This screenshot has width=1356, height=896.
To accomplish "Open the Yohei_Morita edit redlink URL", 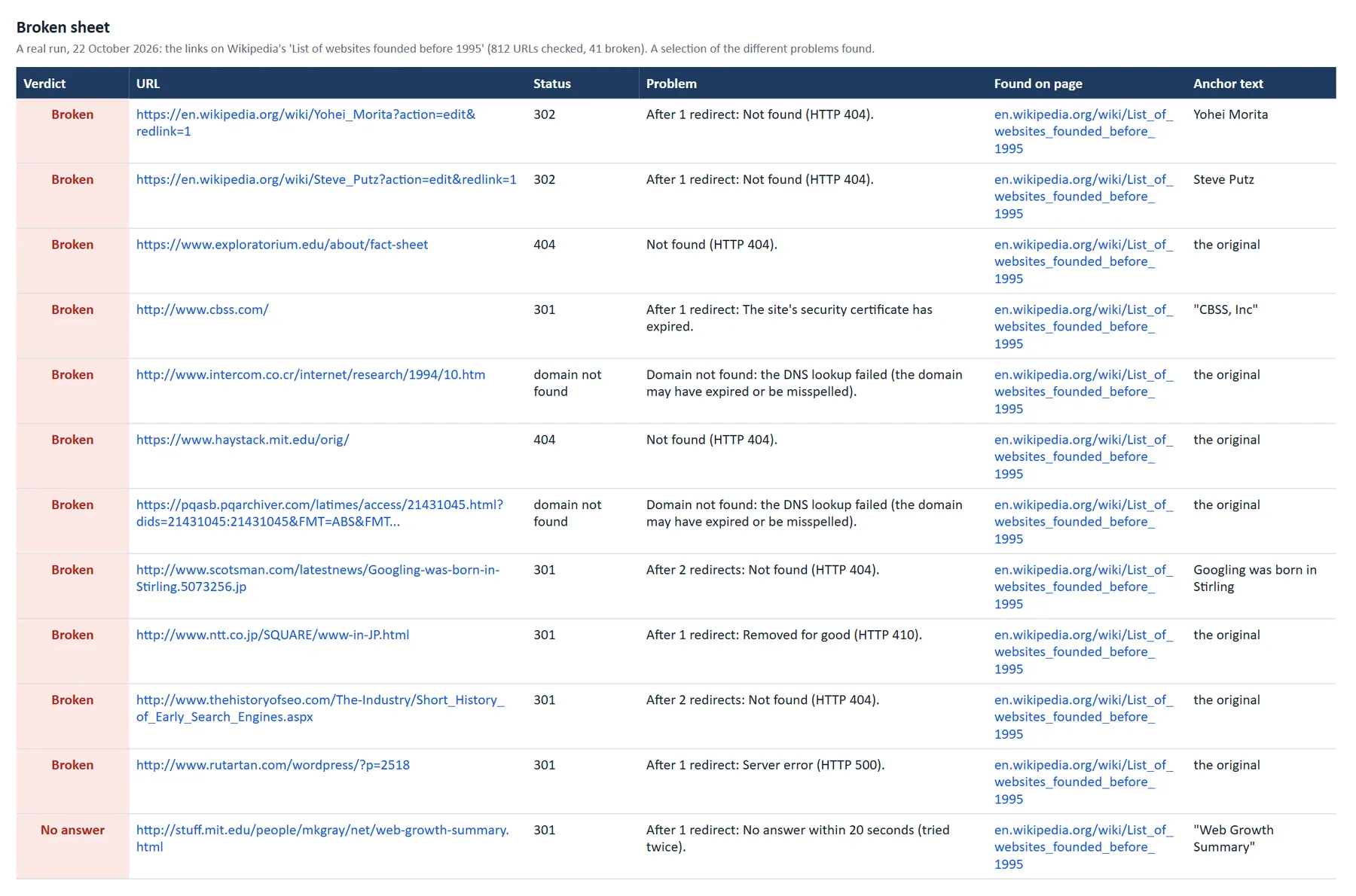I will (306, 123).
